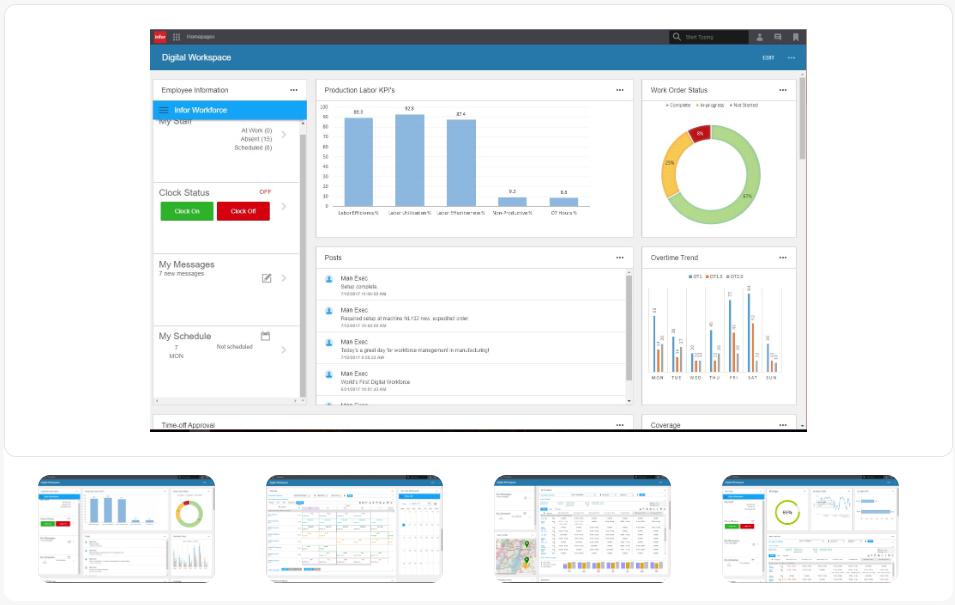Click the search magnifier icon

coord(677,37)
